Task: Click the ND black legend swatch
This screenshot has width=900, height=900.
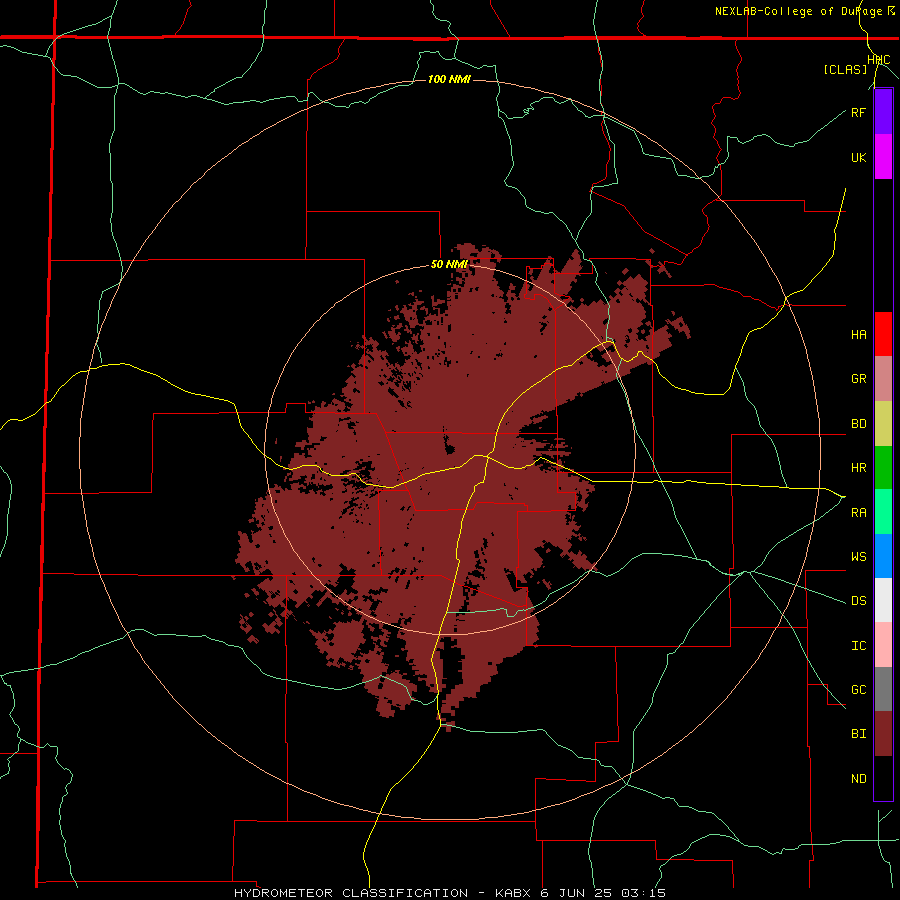Action: click(883, 778)
